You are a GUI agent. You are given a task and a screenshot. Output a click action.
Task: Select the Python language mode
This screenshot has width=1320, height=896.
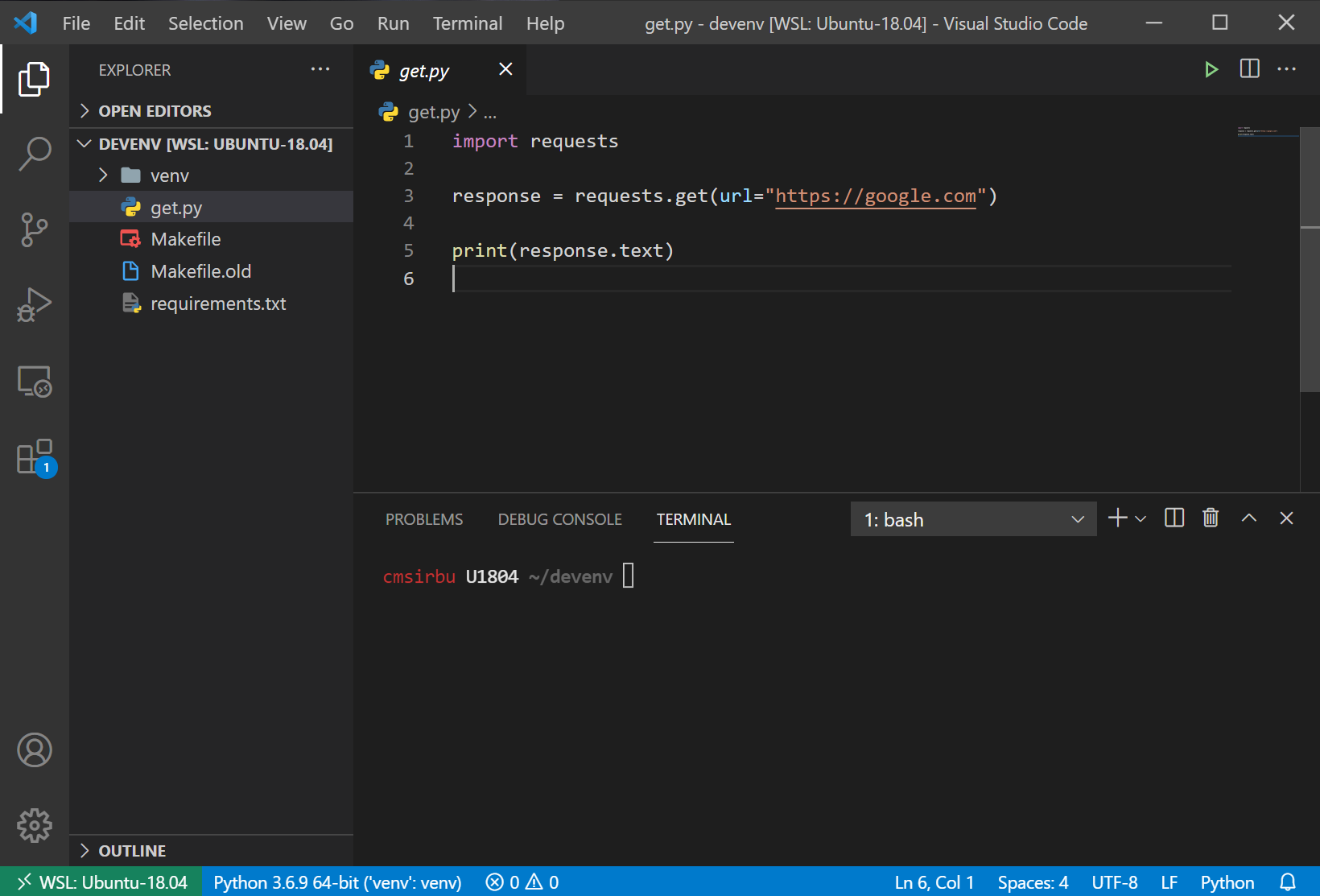coord(1227,882)
